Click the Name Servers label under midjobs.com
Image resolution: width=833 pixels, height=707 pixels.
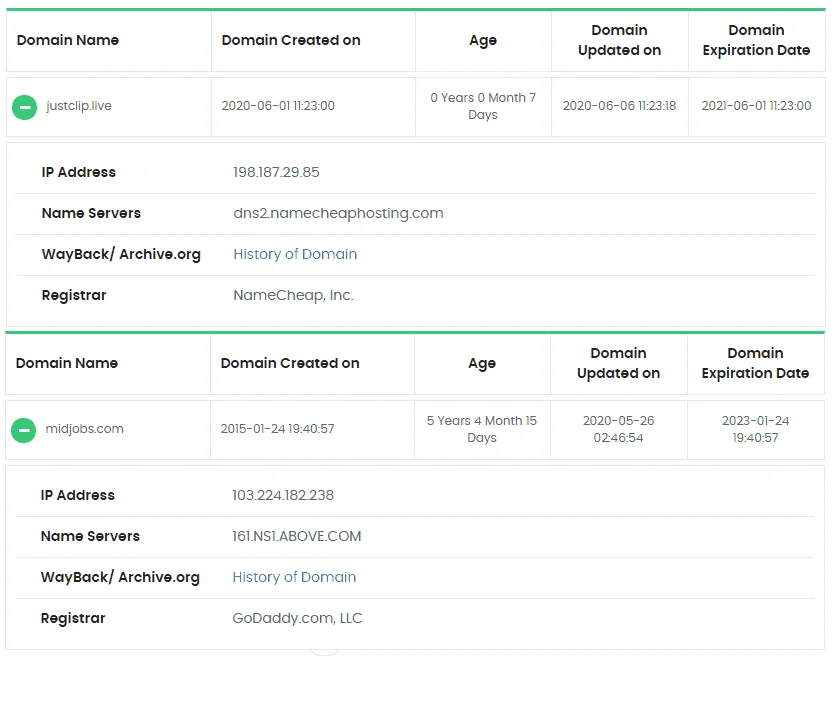click(x=90, y=536)
